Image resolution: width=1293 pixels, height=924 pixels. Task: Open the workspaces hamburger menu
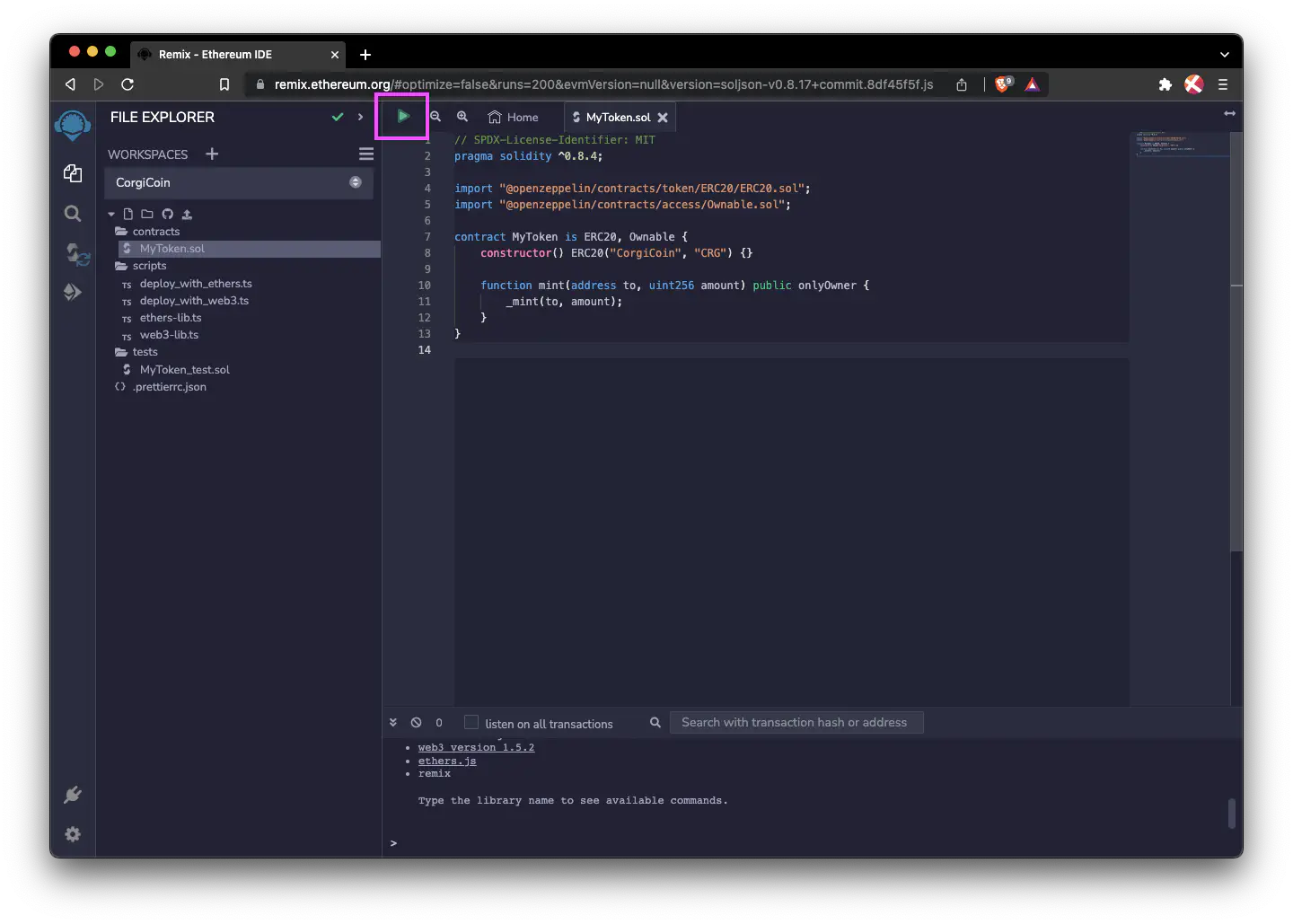[x=366, y=154]
